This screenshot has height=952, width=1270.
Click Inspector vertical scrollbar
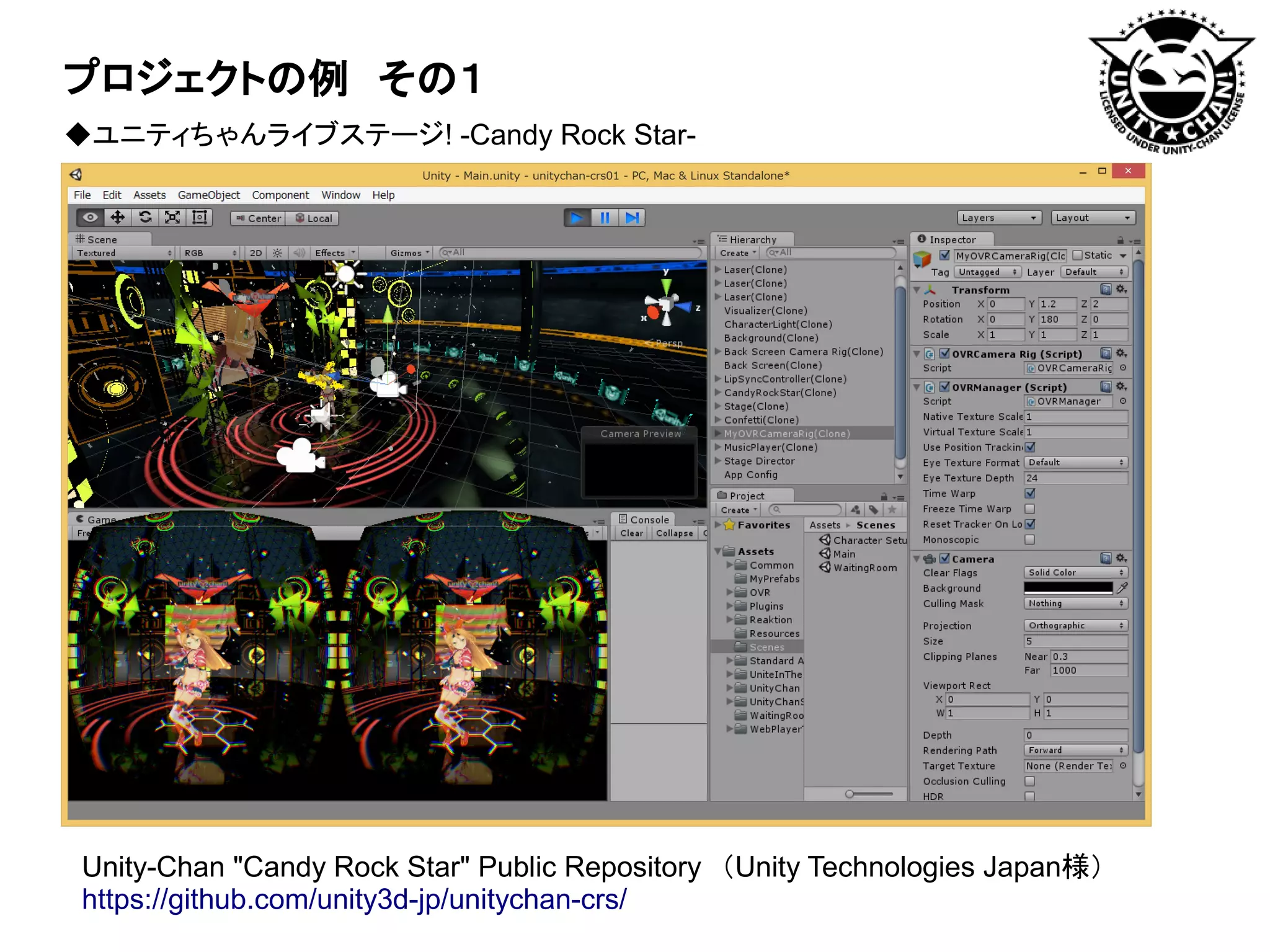pos(1138,505)
